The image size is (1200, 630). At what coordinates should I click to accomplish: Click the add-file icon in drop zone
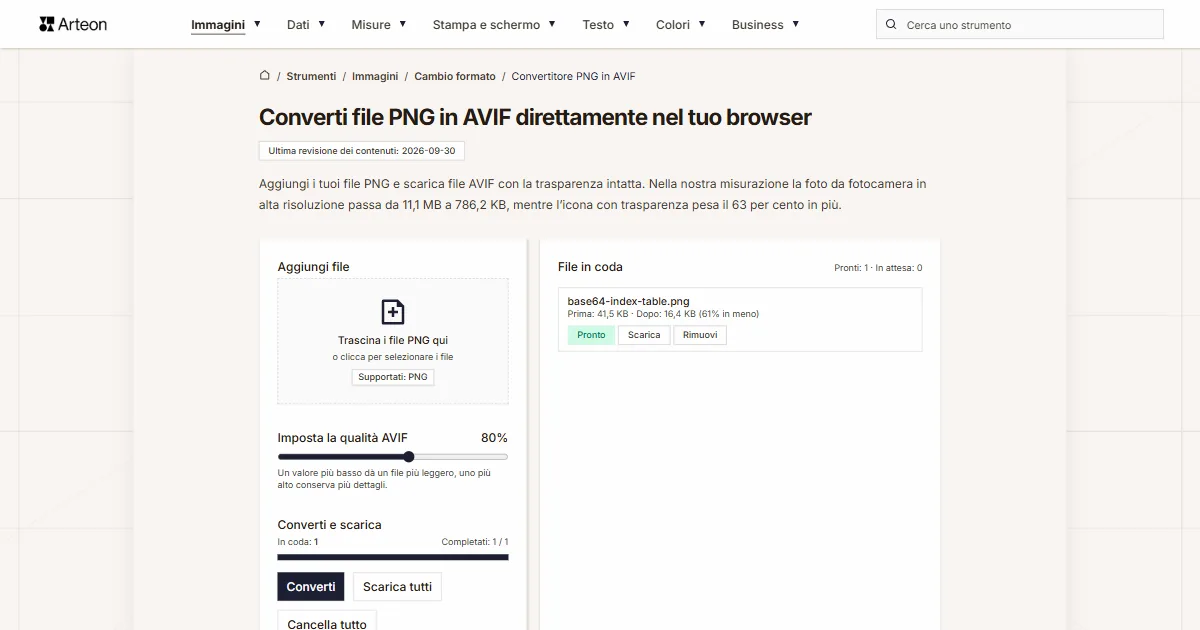393,312
